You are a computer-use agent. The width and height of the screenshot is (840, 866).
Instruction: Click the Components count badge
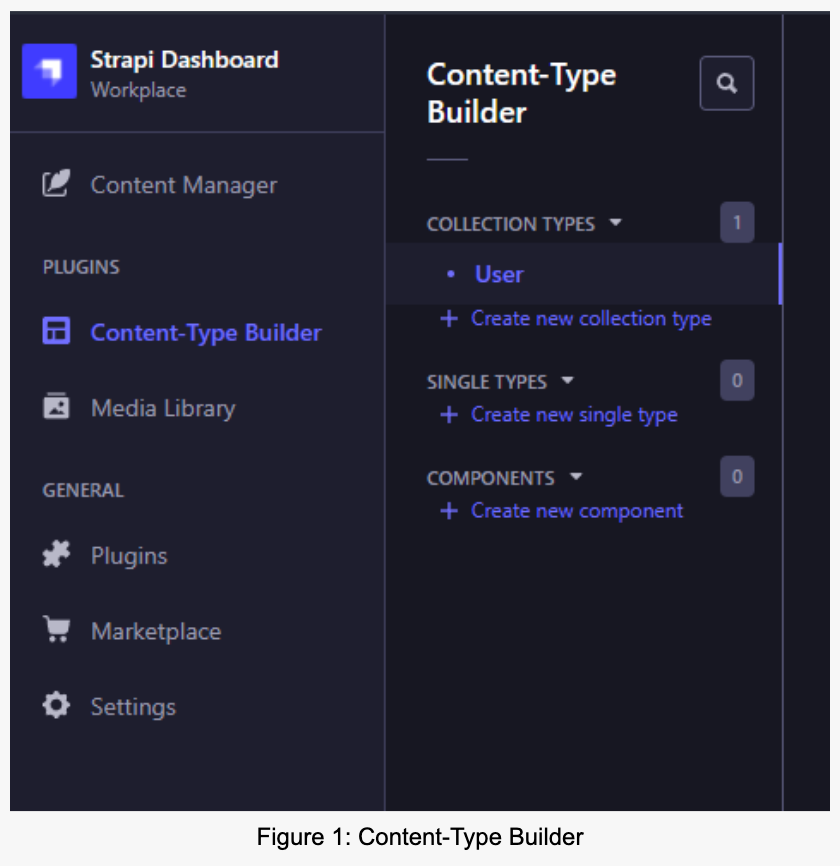pos(737,476)
